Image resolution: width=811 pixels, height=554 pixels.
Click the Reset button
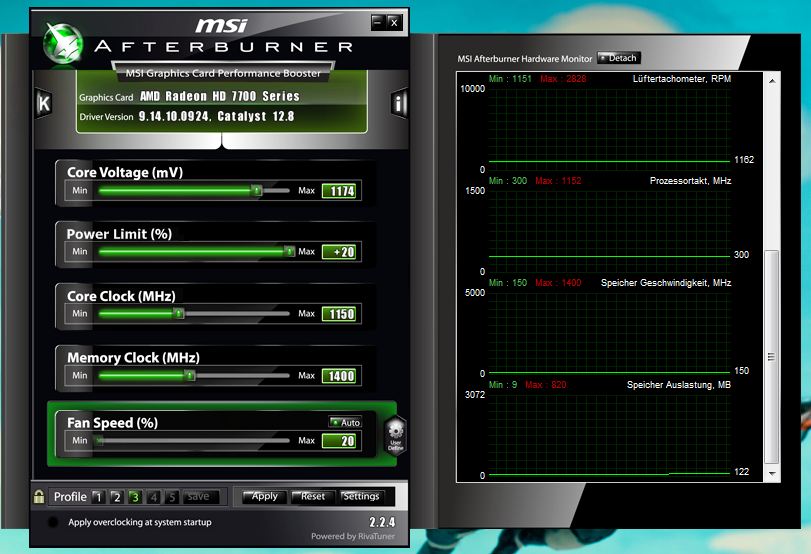(313, 497)
